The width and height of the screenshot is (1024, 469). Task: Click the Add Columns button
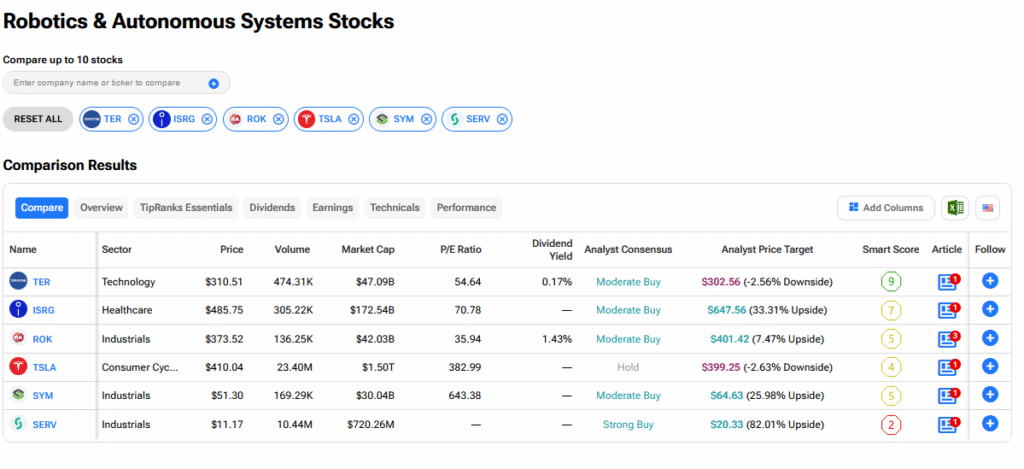pyautogui.click(x=885, y=208)
